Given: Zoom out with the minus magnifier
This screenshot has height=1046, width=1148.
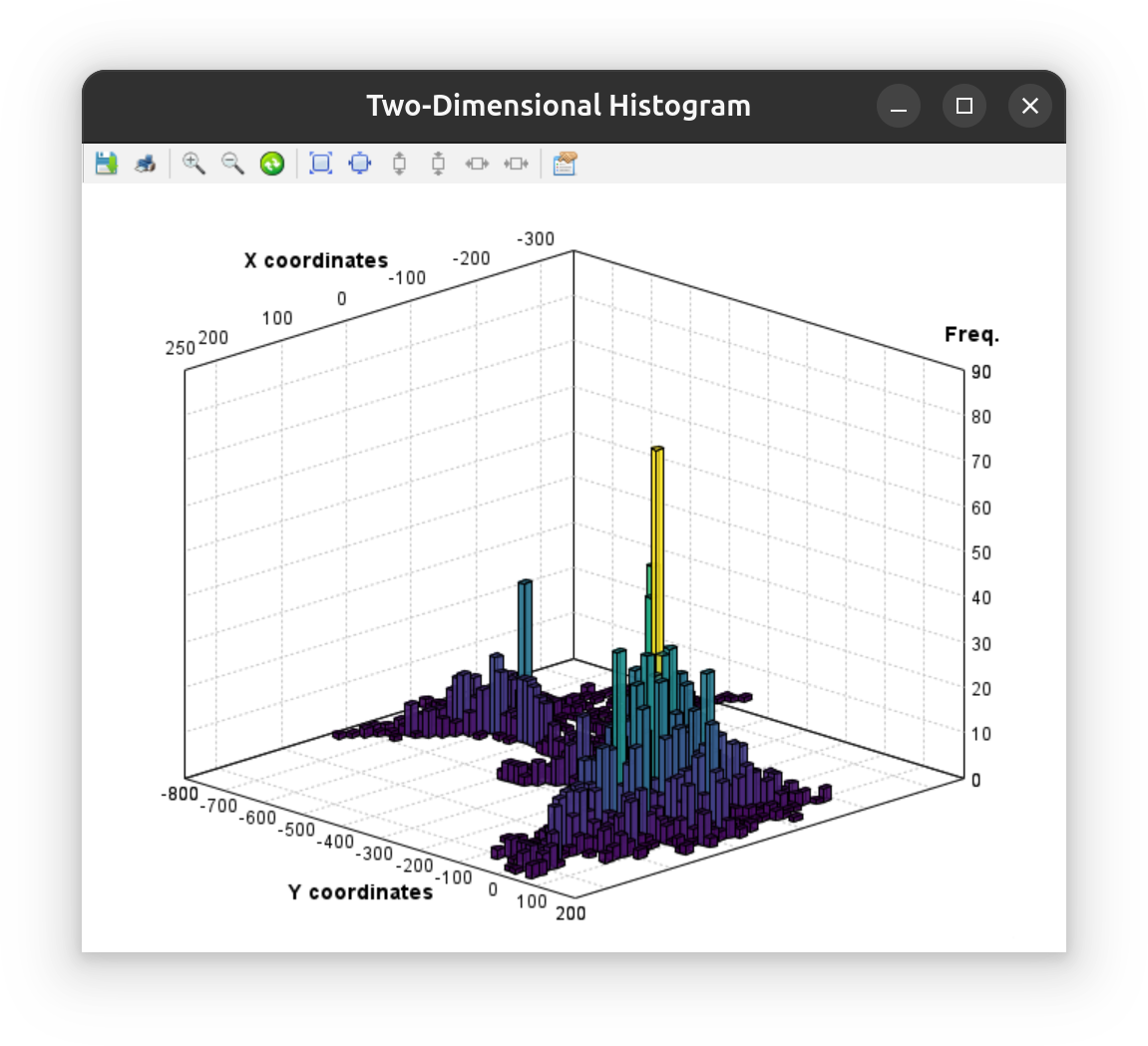Looking at the screenshot, I should (232, 164).
